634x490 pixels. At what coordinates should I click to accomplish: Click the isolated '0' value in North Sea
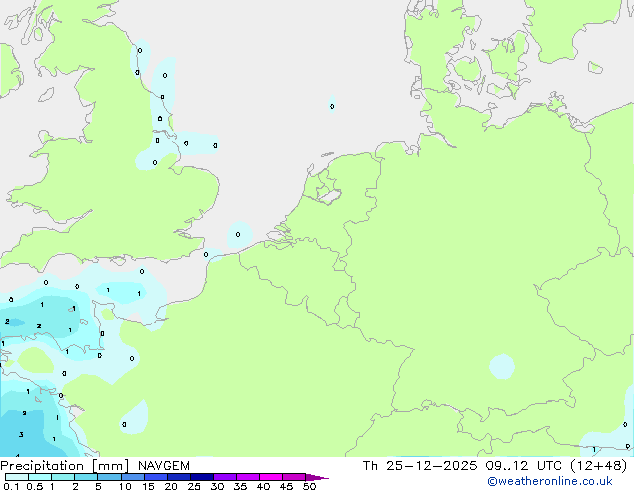click(332, 106)
